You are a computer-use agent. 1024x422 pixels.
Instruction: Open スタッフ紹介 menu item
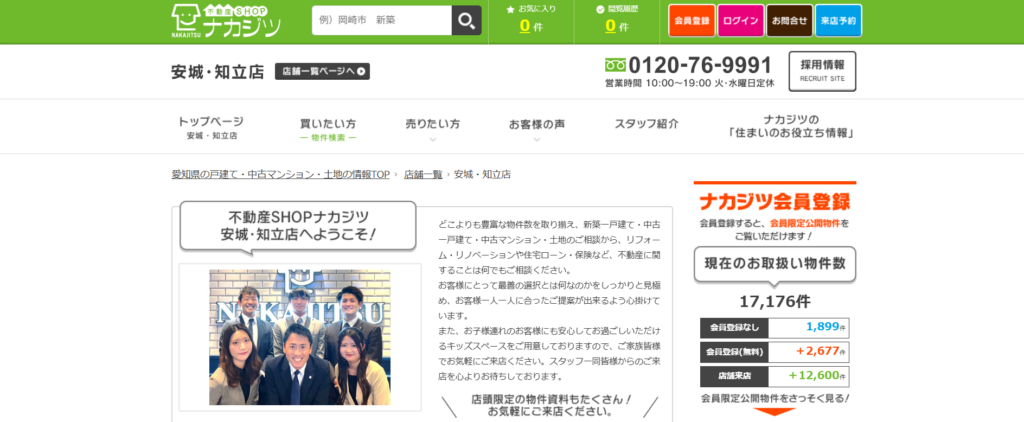point(646,123)
